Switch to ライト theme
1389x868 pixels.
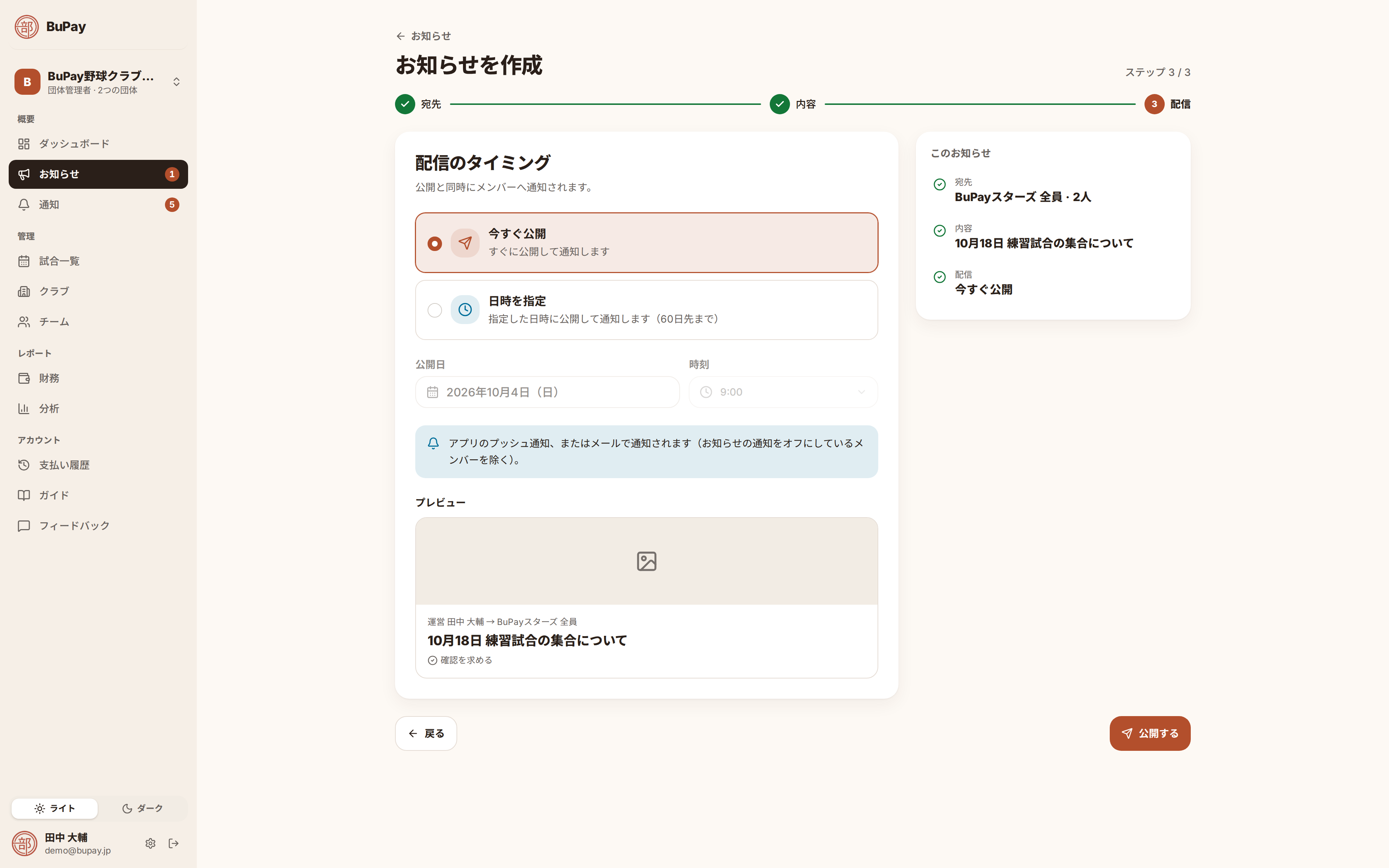(55, 808)
